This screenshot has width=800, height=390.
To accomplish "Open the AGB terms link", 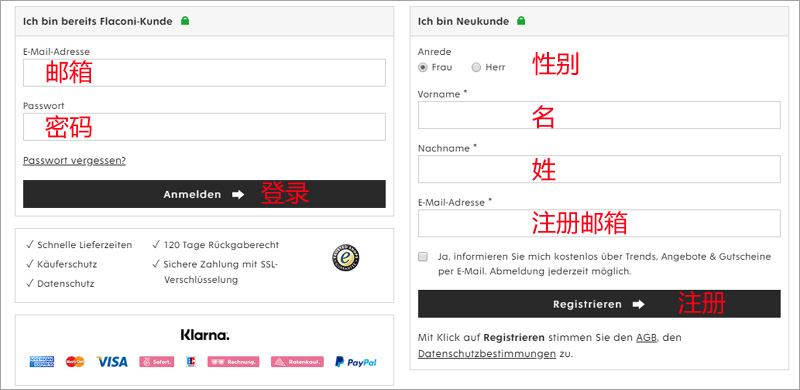I will pos(646,338).
